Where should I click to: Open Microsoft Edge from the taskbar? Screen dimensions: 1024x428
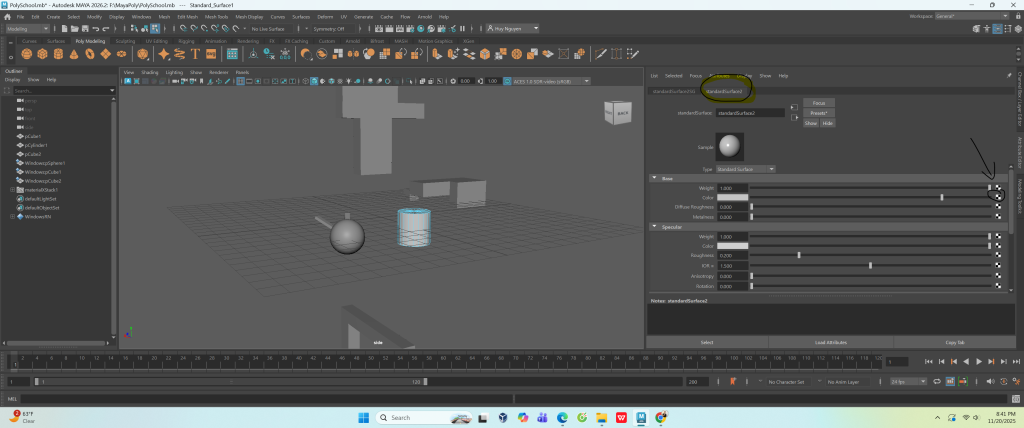point(561,417)
